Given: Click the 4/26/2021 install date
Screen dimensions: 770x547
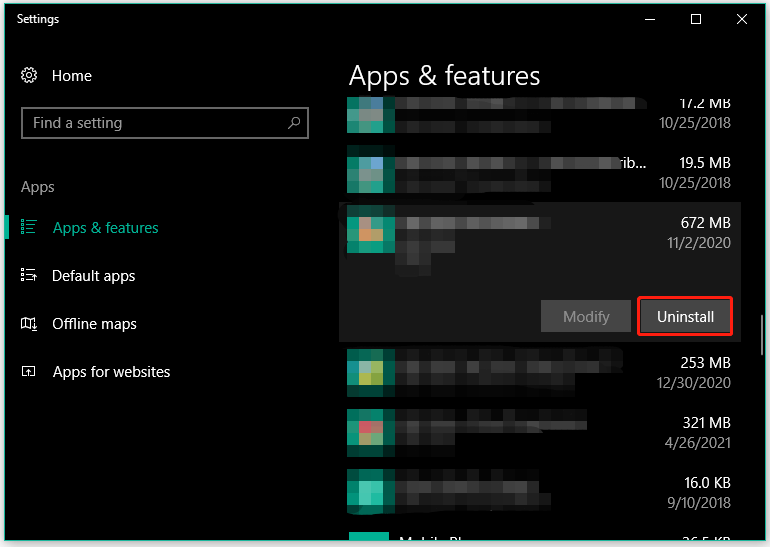Looking at the screenshot, I should click(697, 442).
